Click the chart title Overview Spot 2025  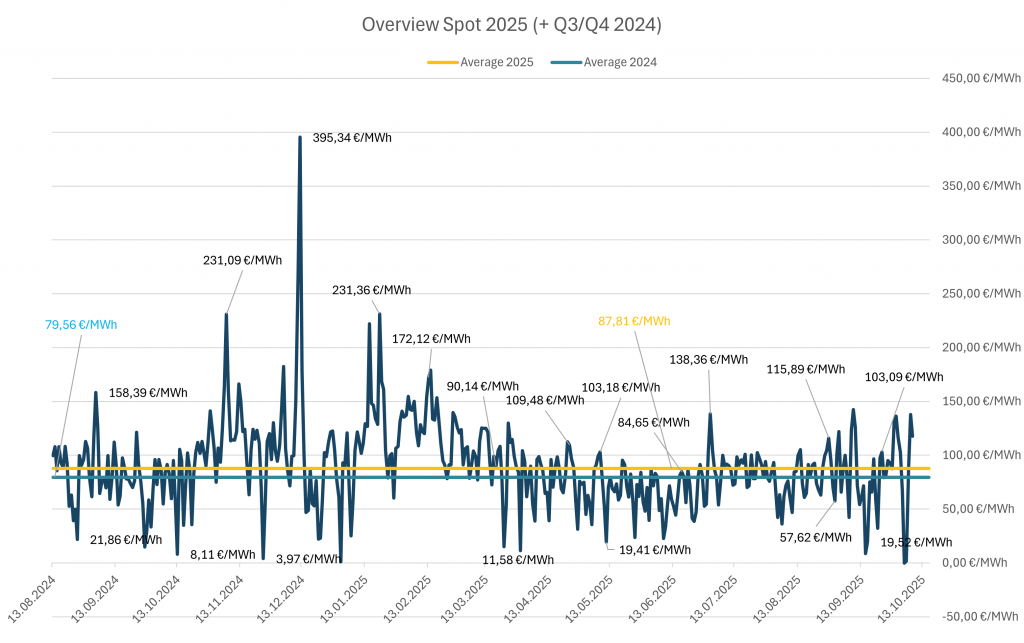511,24
